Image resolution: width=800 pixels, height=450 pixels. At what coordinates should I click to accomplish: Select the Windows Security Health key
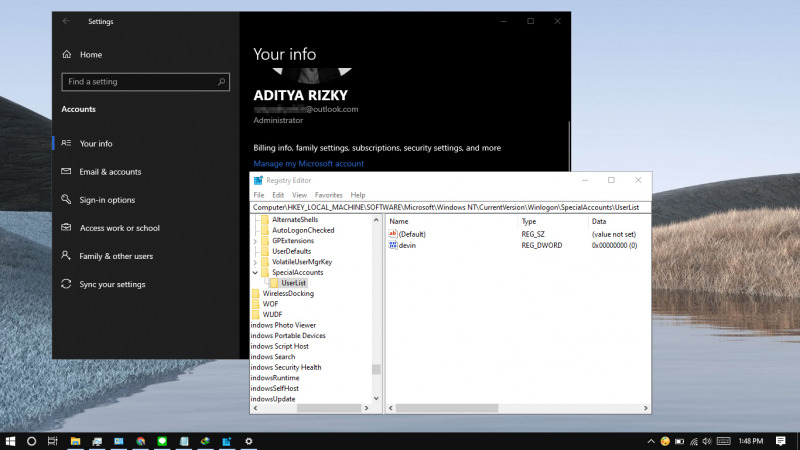point(286,367)
